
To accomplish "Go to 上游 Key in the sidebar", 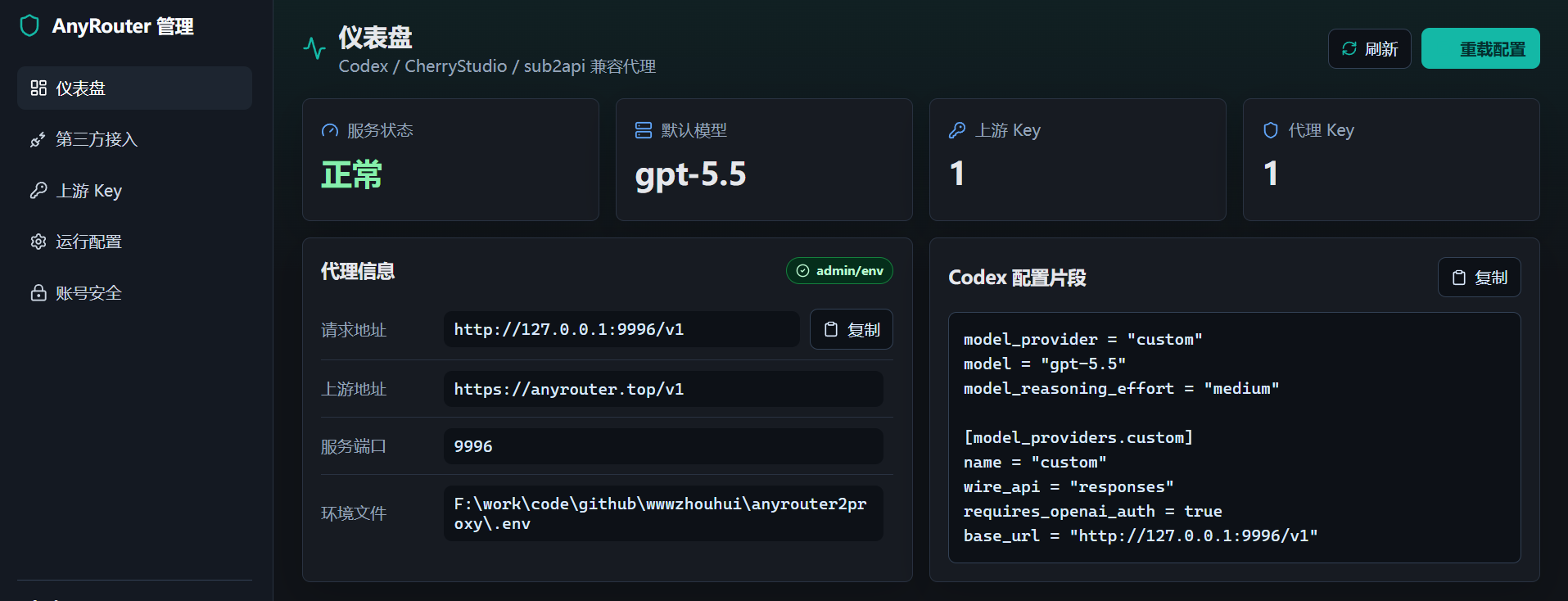I will tap(134, 191).
